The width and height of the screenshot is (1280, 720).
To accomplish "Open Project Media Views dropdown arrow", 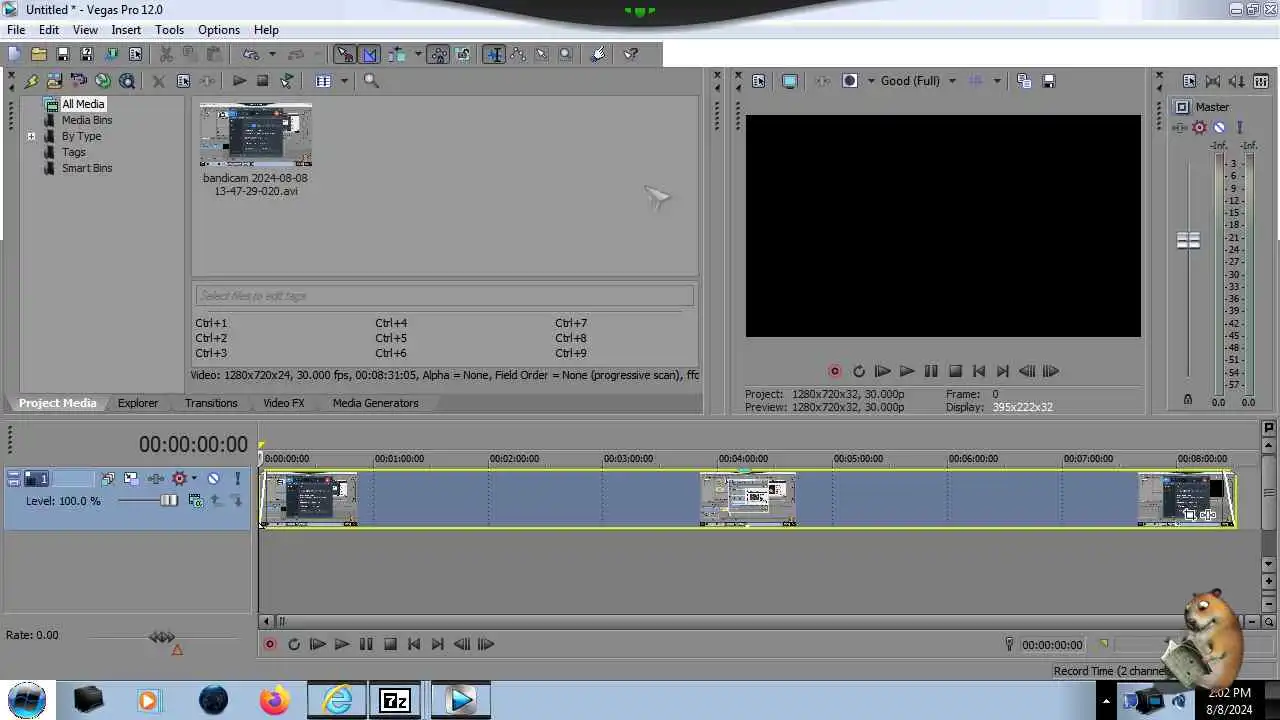I will [344, 81].
